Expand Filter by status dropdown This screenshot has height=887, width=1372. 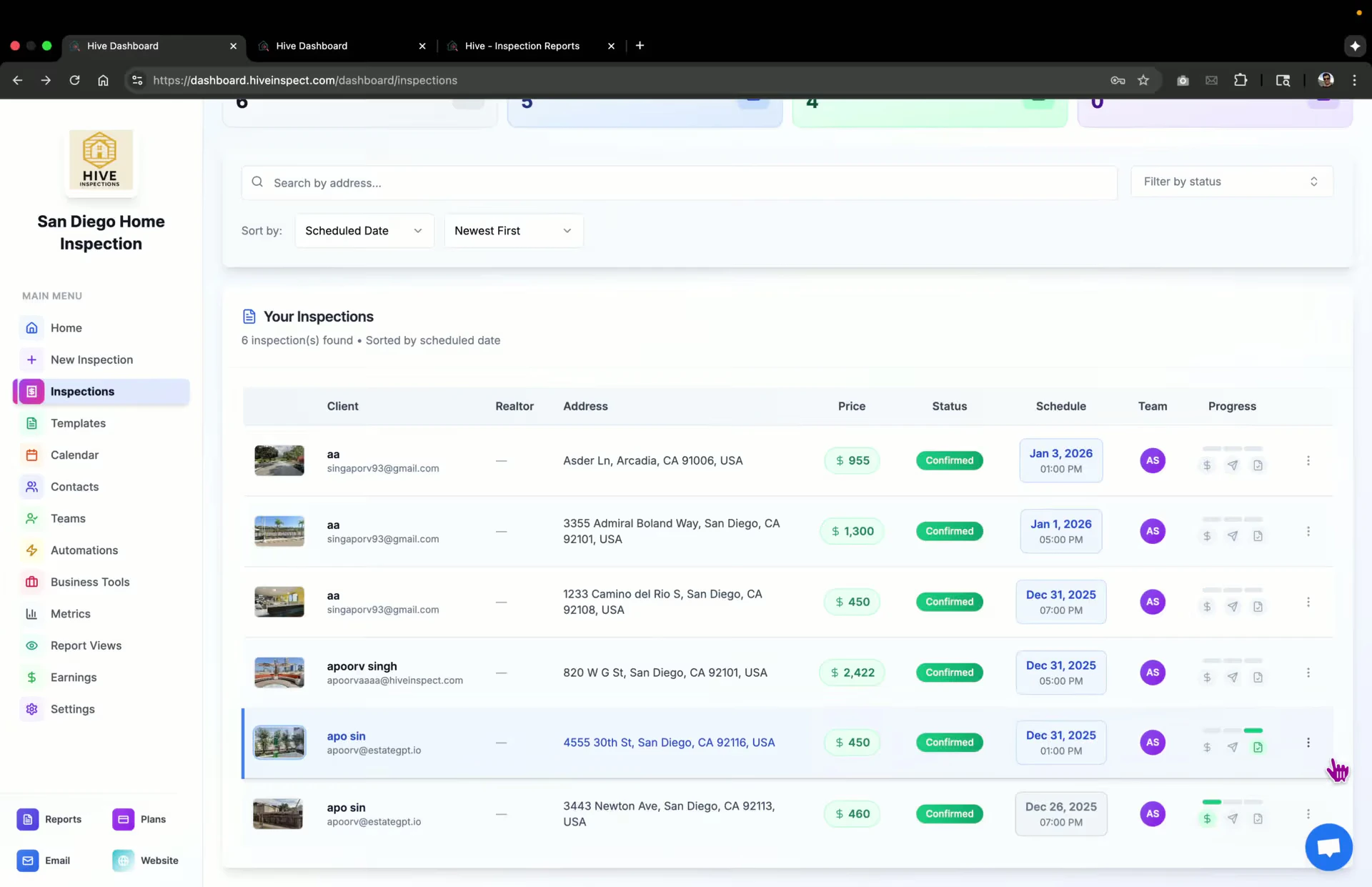pyautogui.click(x=1231, y=182)
